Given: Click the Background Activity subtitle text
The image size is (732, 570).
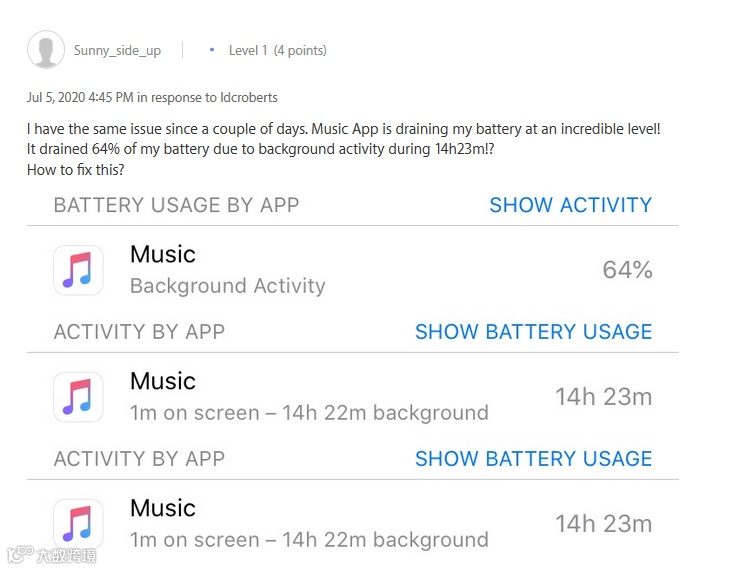Looking at the screenshot, I should point(228,286).
